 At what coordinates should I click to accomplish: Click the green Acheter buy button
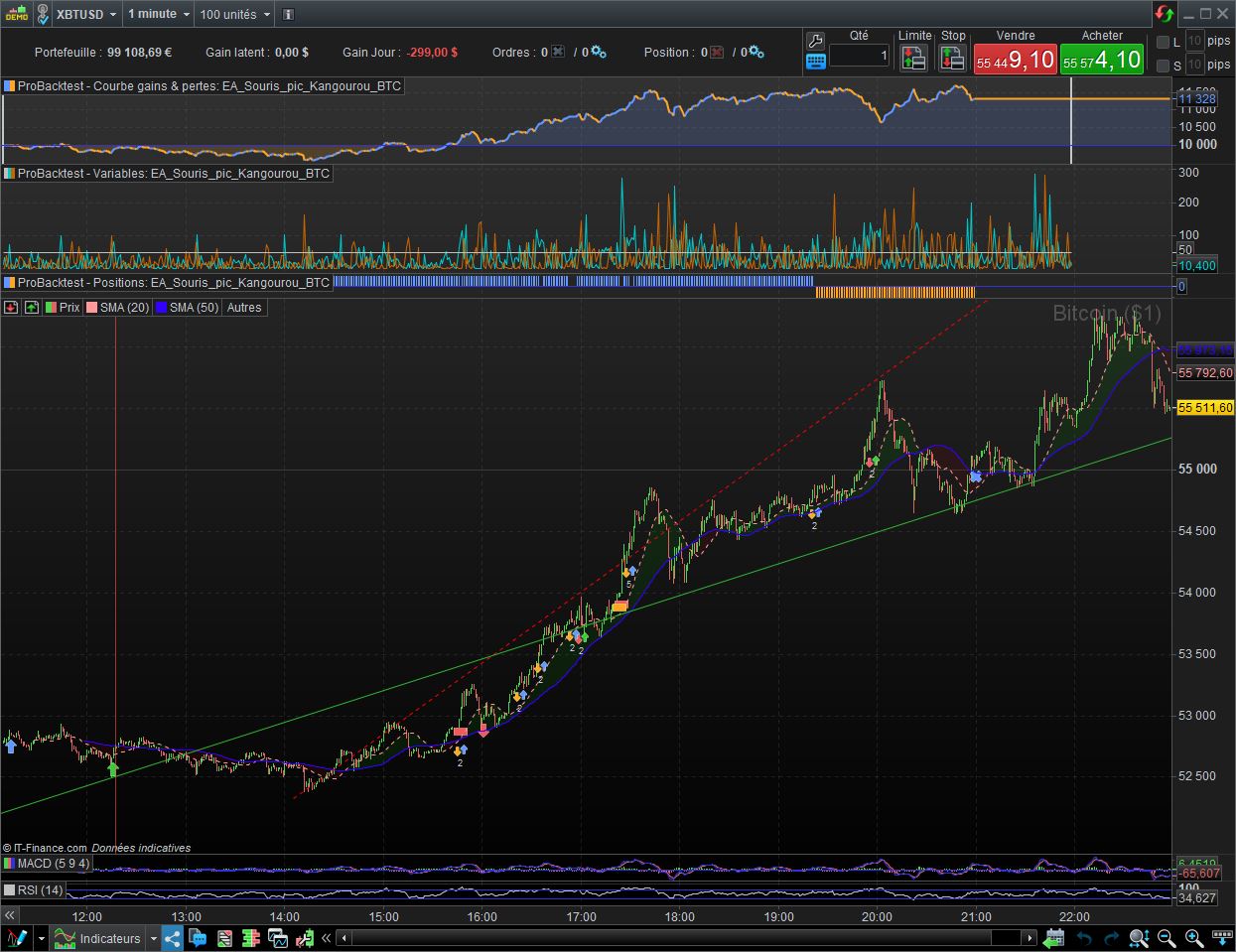1102,60
